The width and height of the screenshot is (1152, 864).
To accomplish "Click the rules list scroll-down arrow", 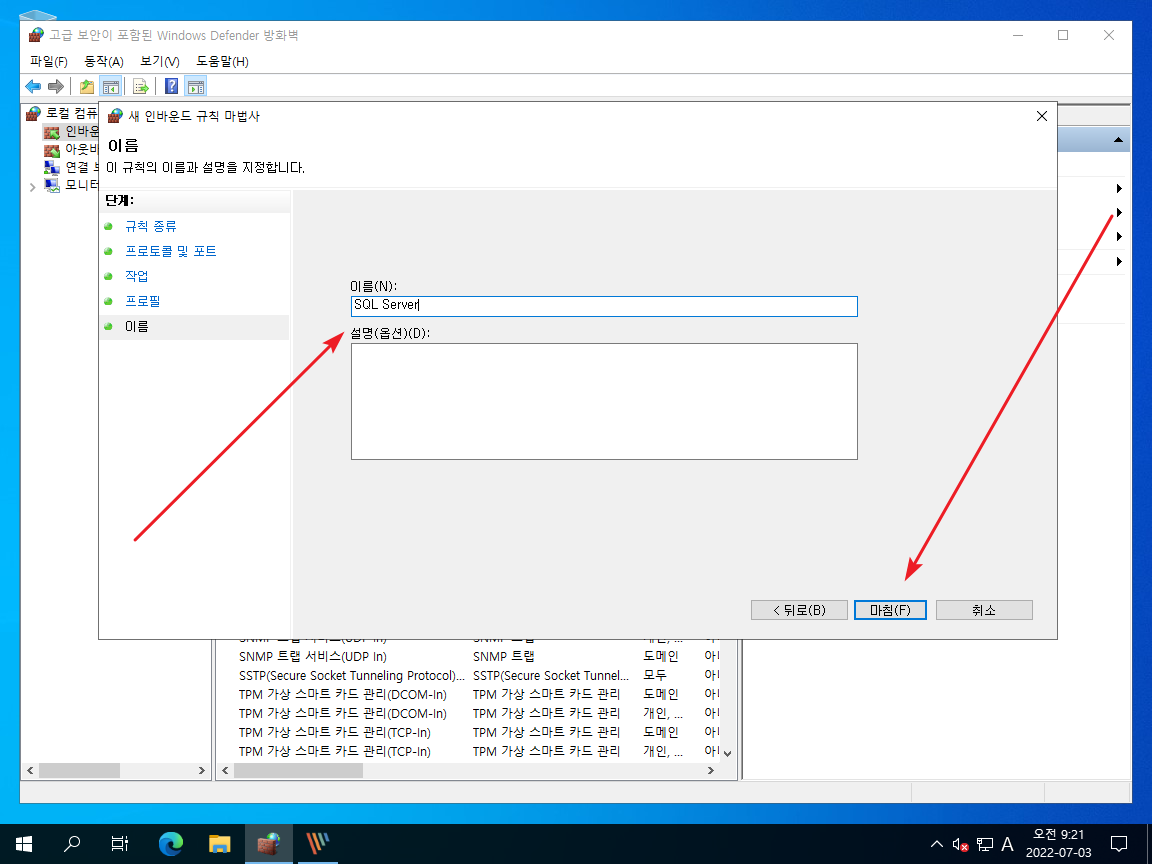I will pyautogui.click(x=727, y=753).
